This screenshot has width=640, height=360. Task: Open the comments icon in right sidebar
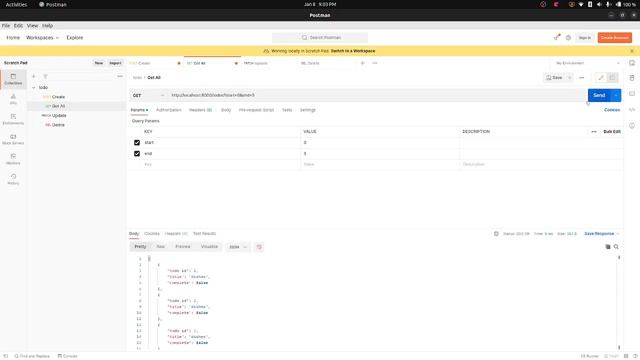pyautogui.click(x=632, y=93)
